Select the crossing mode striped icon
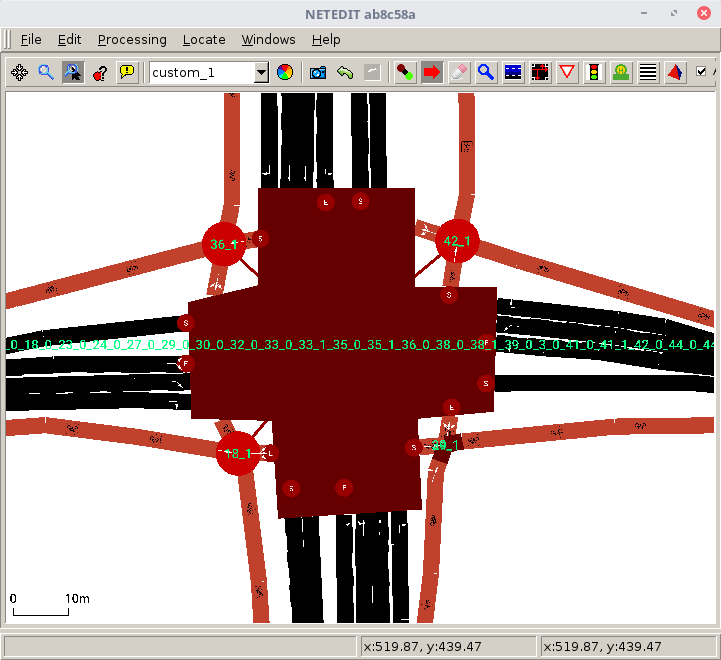The height and width of the screenshot is (660, 721). click(648, 72)
